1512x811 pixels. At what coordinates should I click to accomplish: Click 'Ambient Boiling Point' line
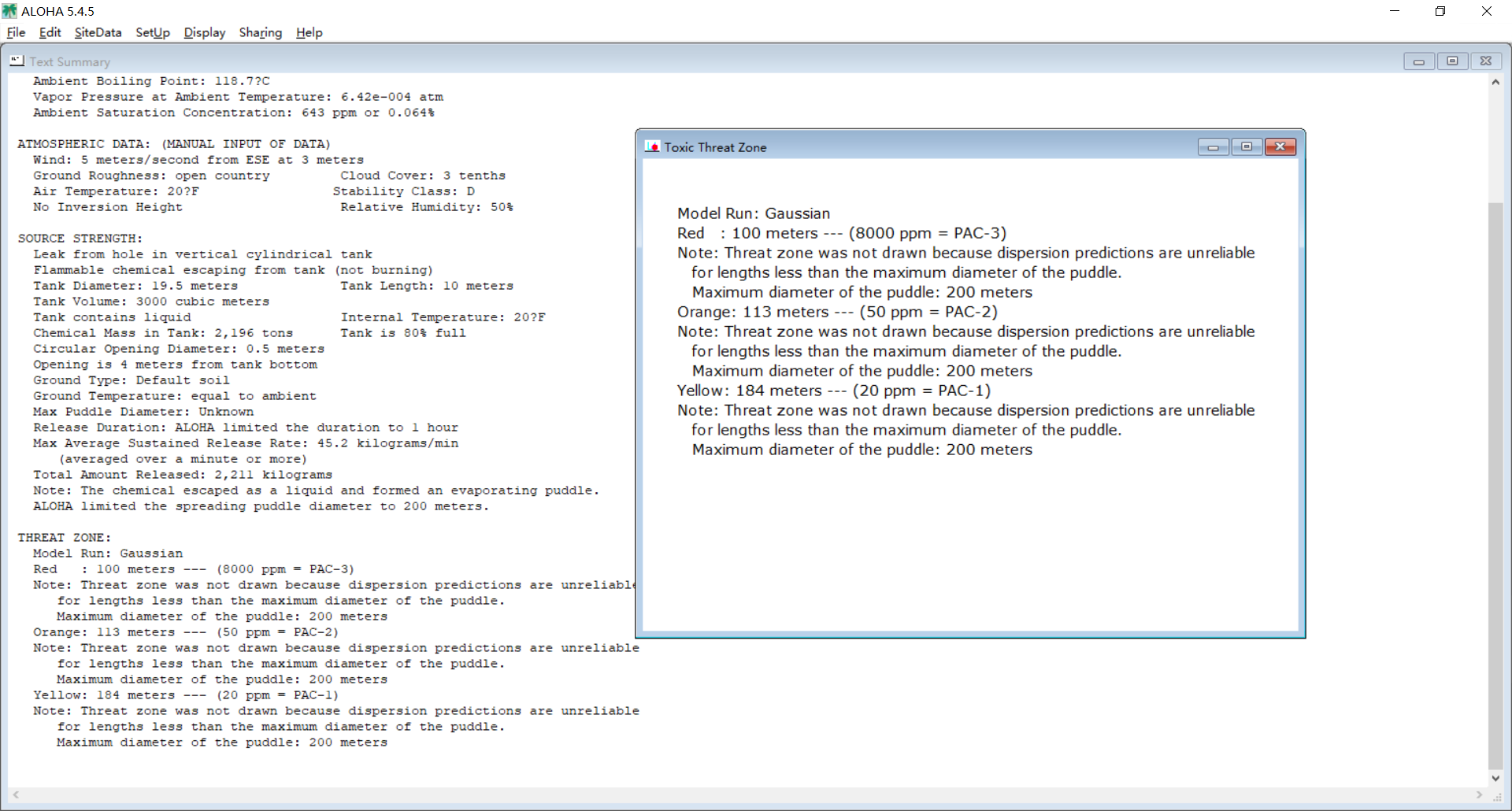tap(151, 81)
